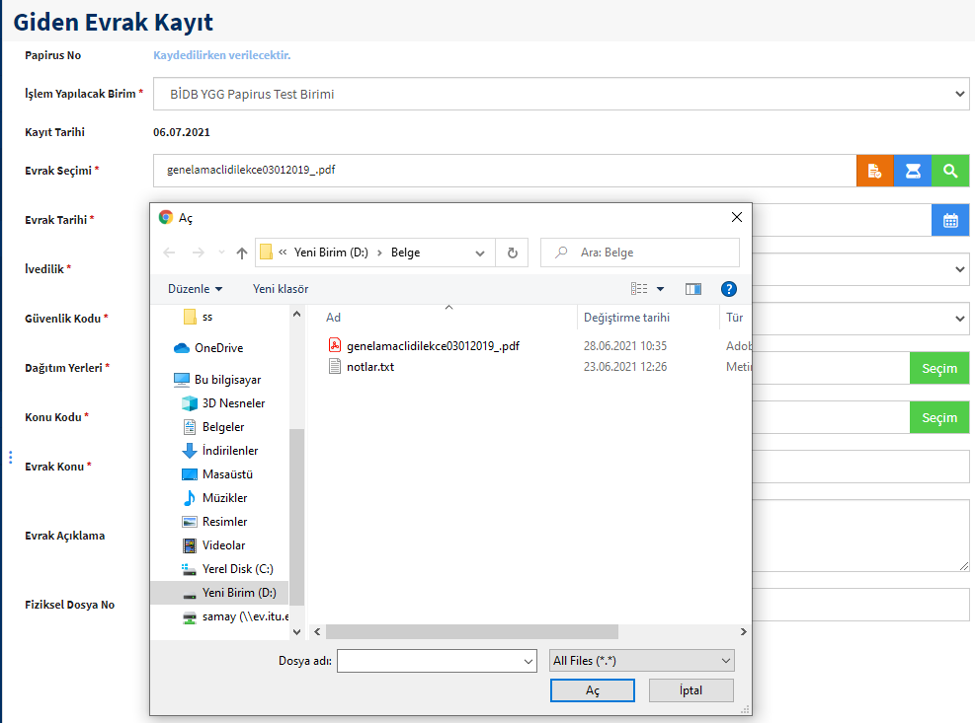Click Seçim button for Konu Kodu
This screenshot has width=977, height=725.
coord(939,417)
